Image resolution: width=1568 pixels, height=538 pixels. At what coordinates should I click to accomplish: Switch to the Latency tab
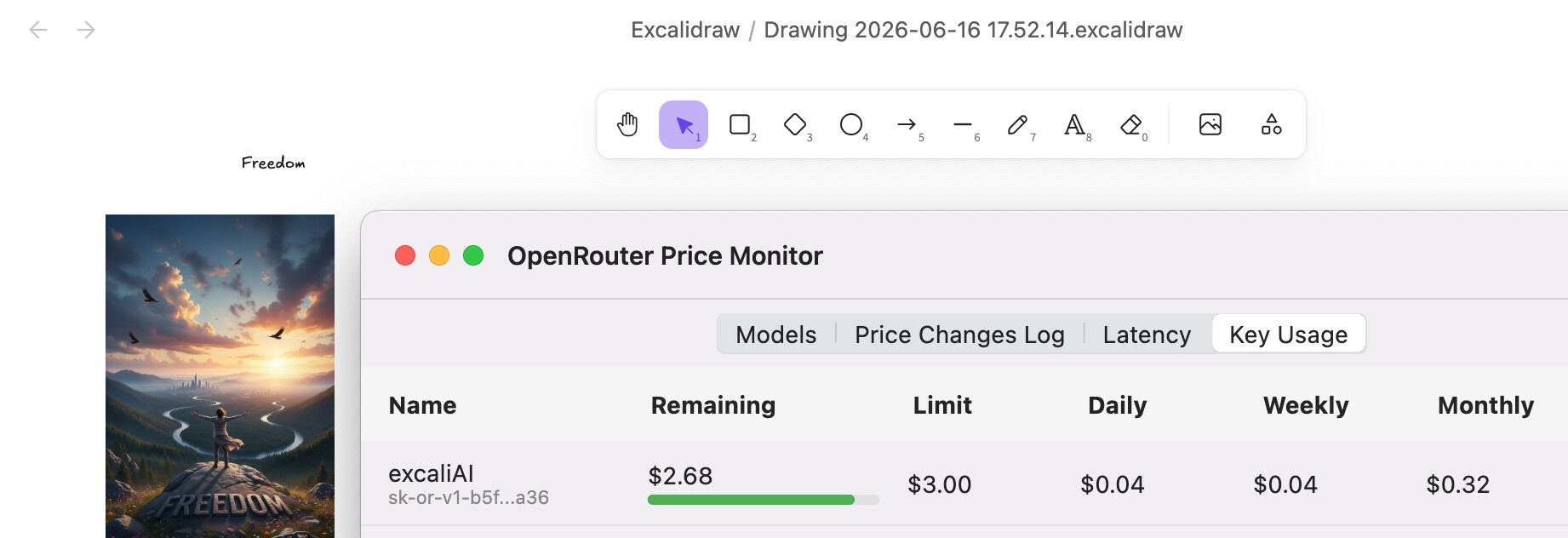coord(1147,335)
